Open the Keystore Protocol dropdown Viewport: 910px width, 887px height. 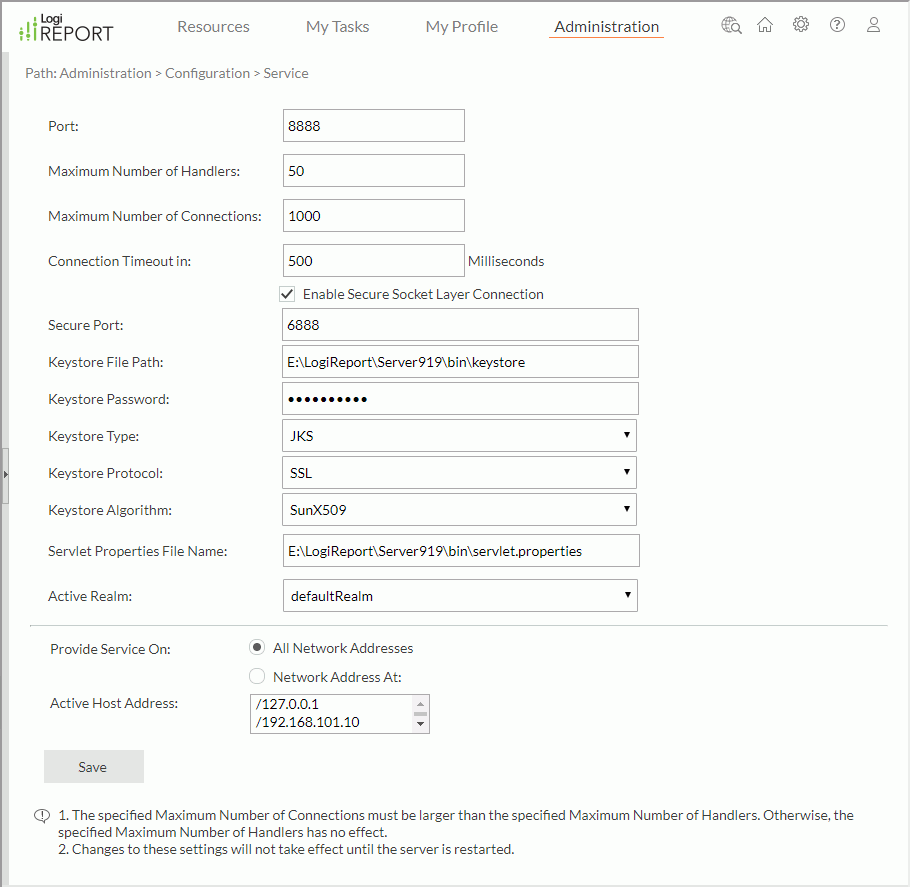tap(627, 472)
